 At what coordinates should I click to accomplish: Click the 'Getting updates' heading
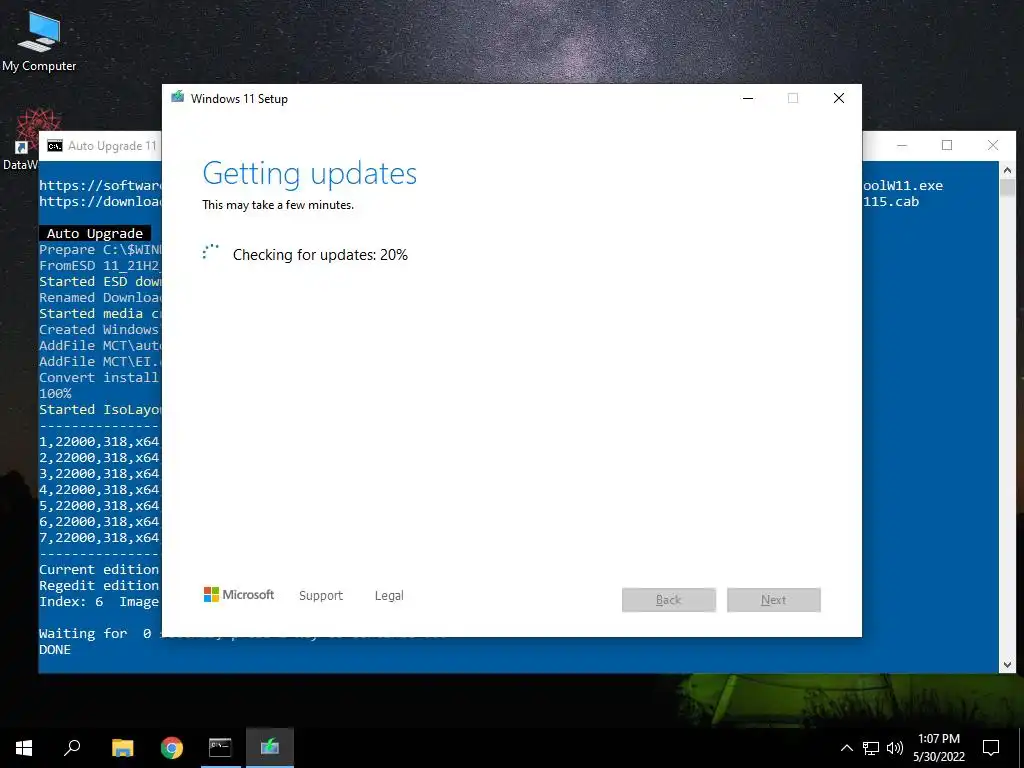pyautogui.click(x=310, y=173)
